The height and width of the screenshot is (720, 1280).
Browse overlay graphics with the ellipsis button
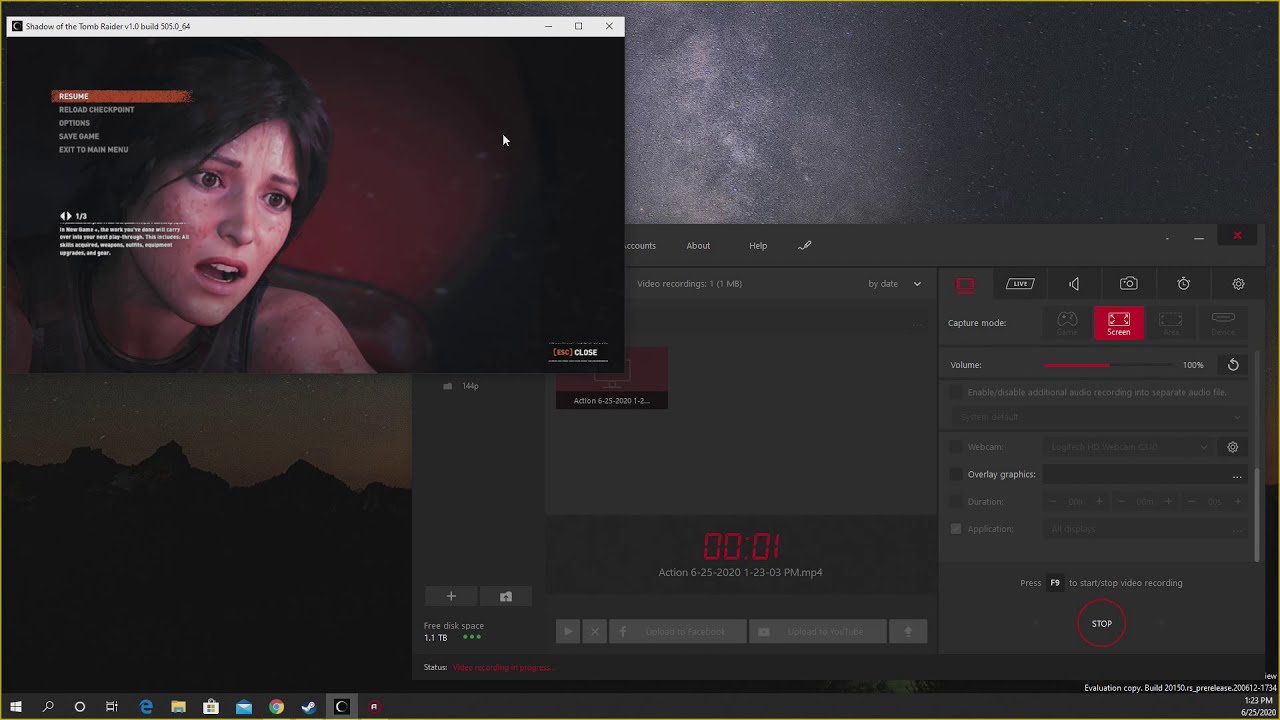(x=1237, y=475)
